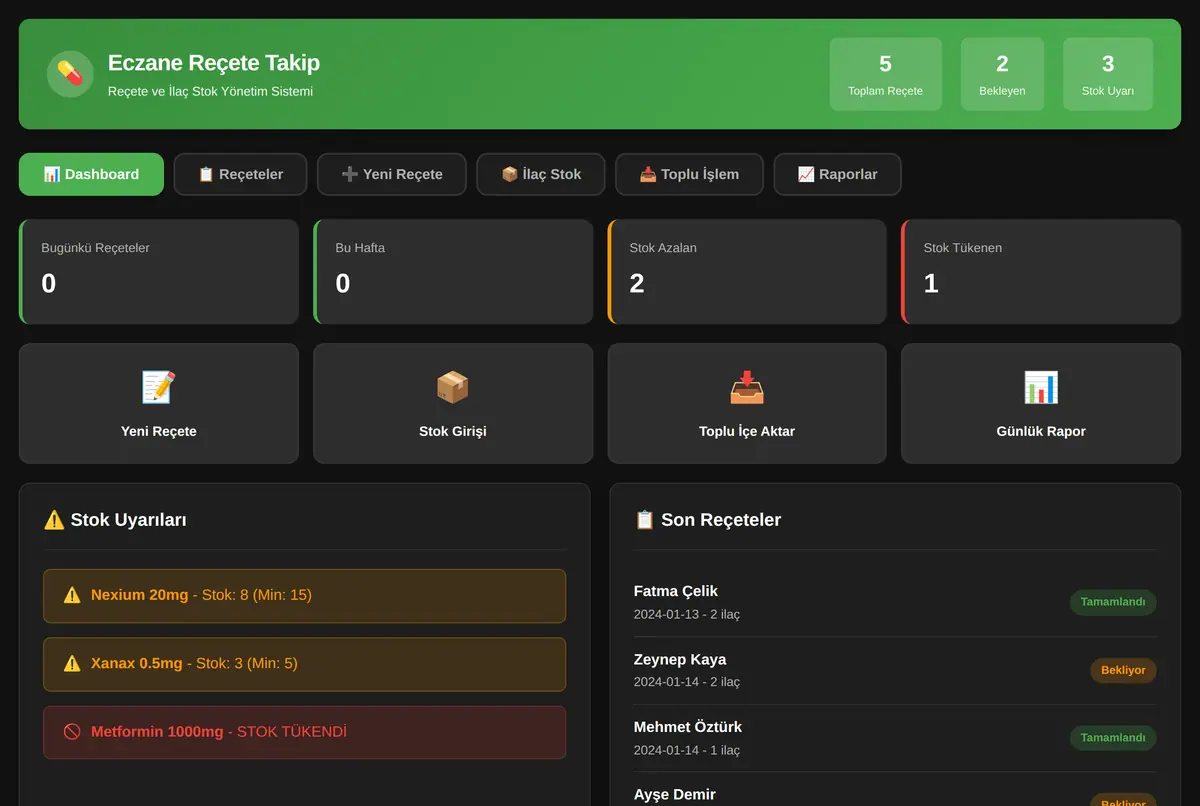Screen dimensions: 1200x806
Task: Click the Xanax 0.5mg alert text
Action: click(x=194, y=663)
